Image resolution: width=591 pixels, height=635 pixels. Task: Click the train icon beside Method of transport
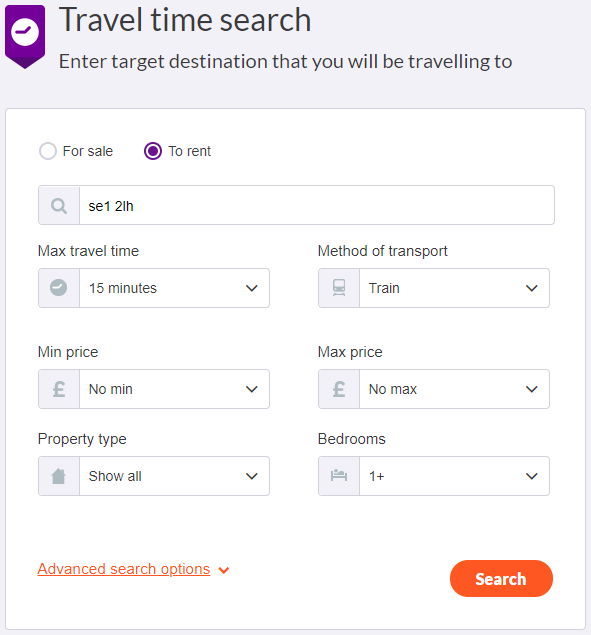339,288
